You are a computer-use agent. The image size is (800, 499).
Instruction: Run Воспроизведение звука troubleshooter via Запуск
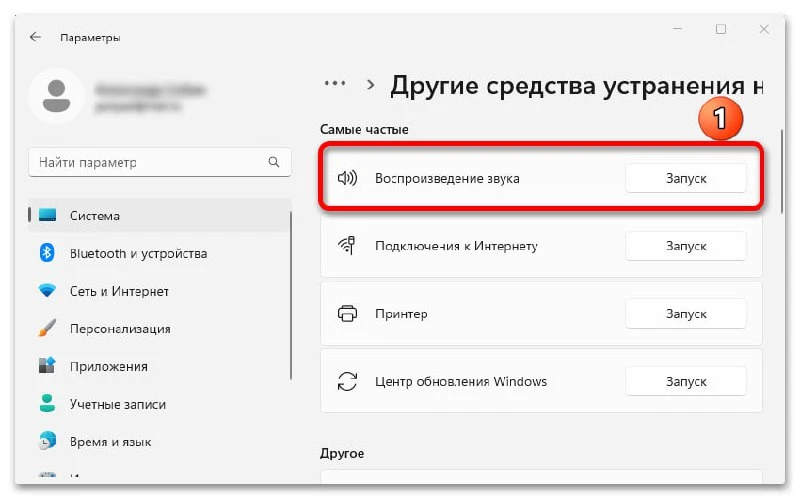click(x=686, y=178)
